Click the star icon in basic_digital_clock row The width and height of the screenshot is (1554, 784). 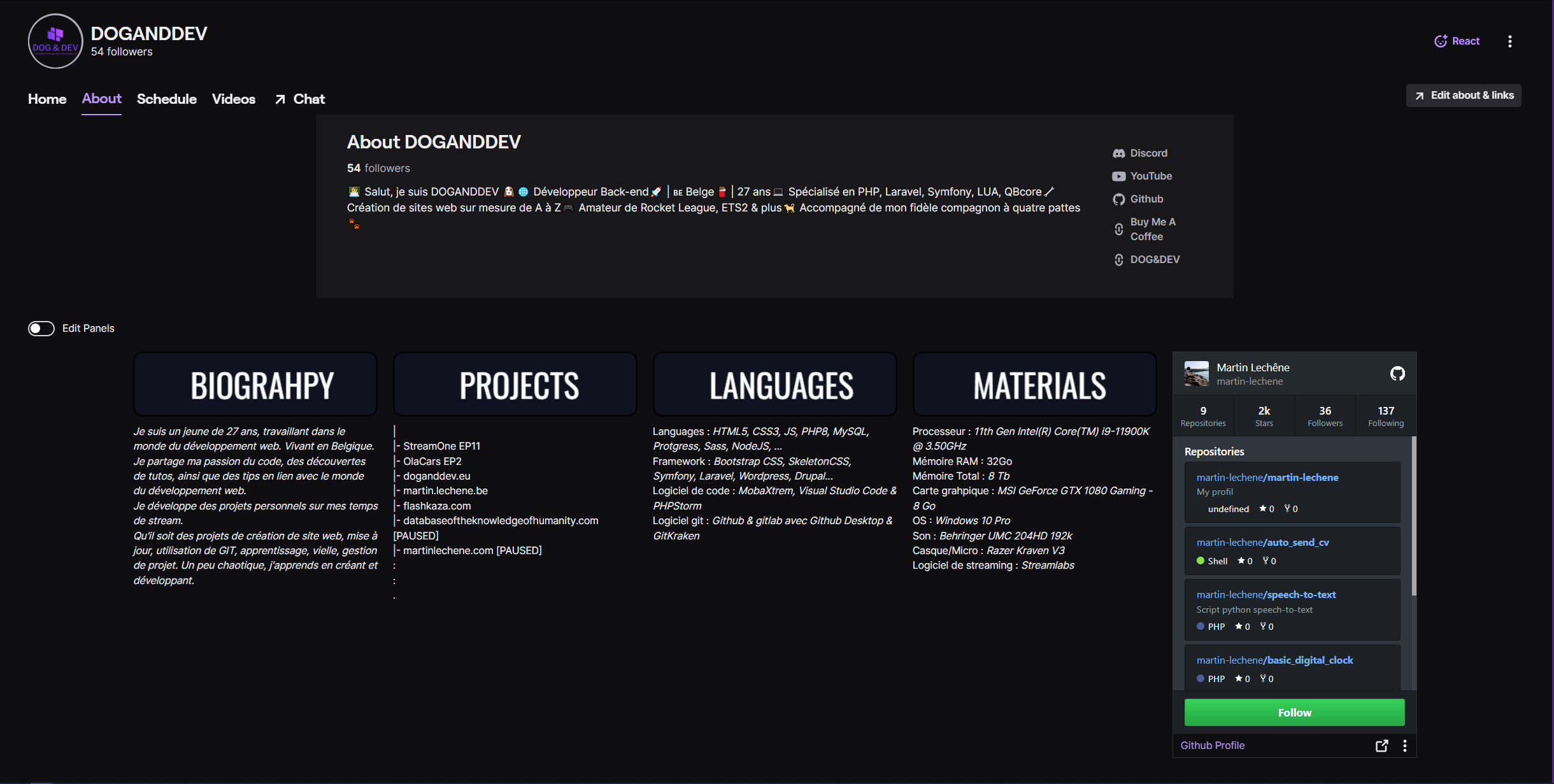(x=1239, y=679)
